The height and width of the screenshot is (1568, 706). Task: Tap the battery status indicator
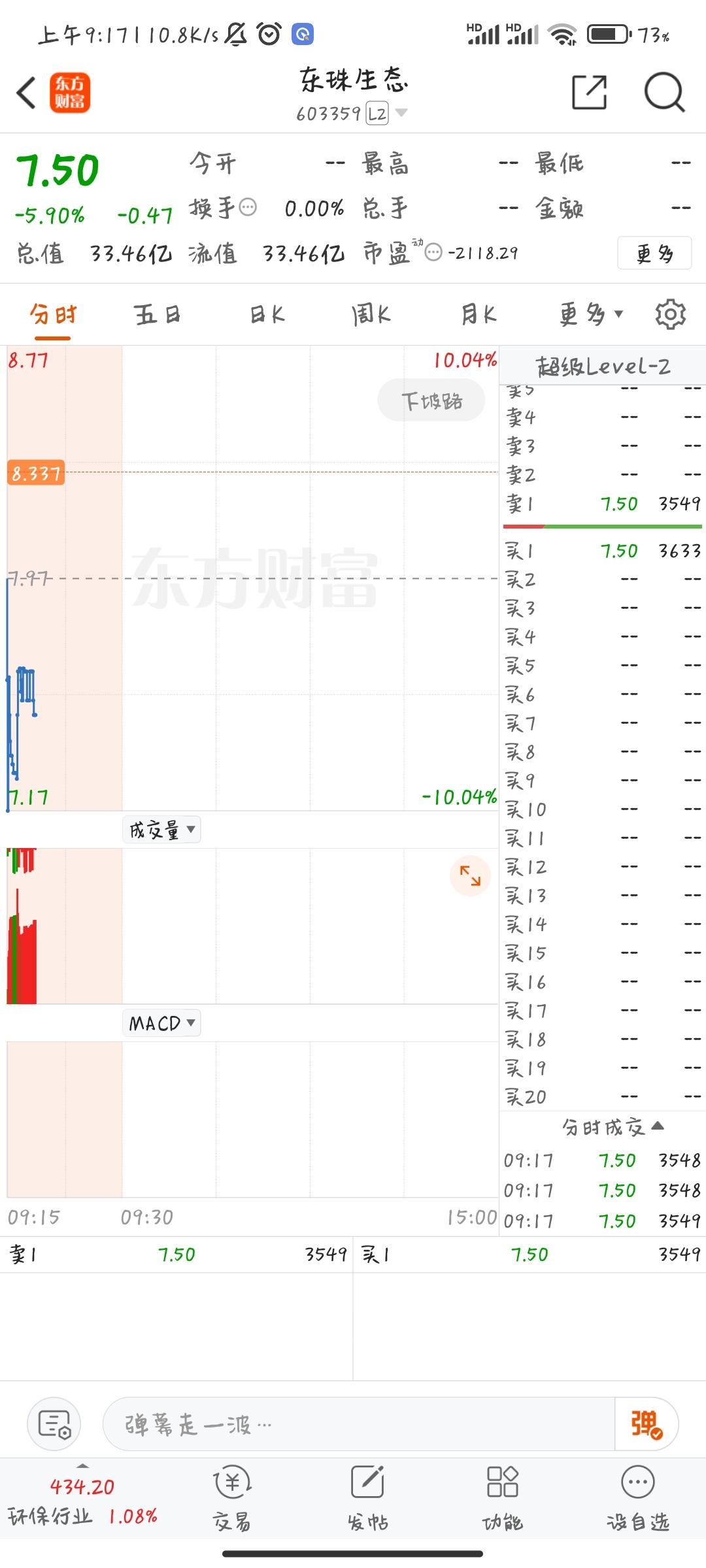[x=609, y=34]
